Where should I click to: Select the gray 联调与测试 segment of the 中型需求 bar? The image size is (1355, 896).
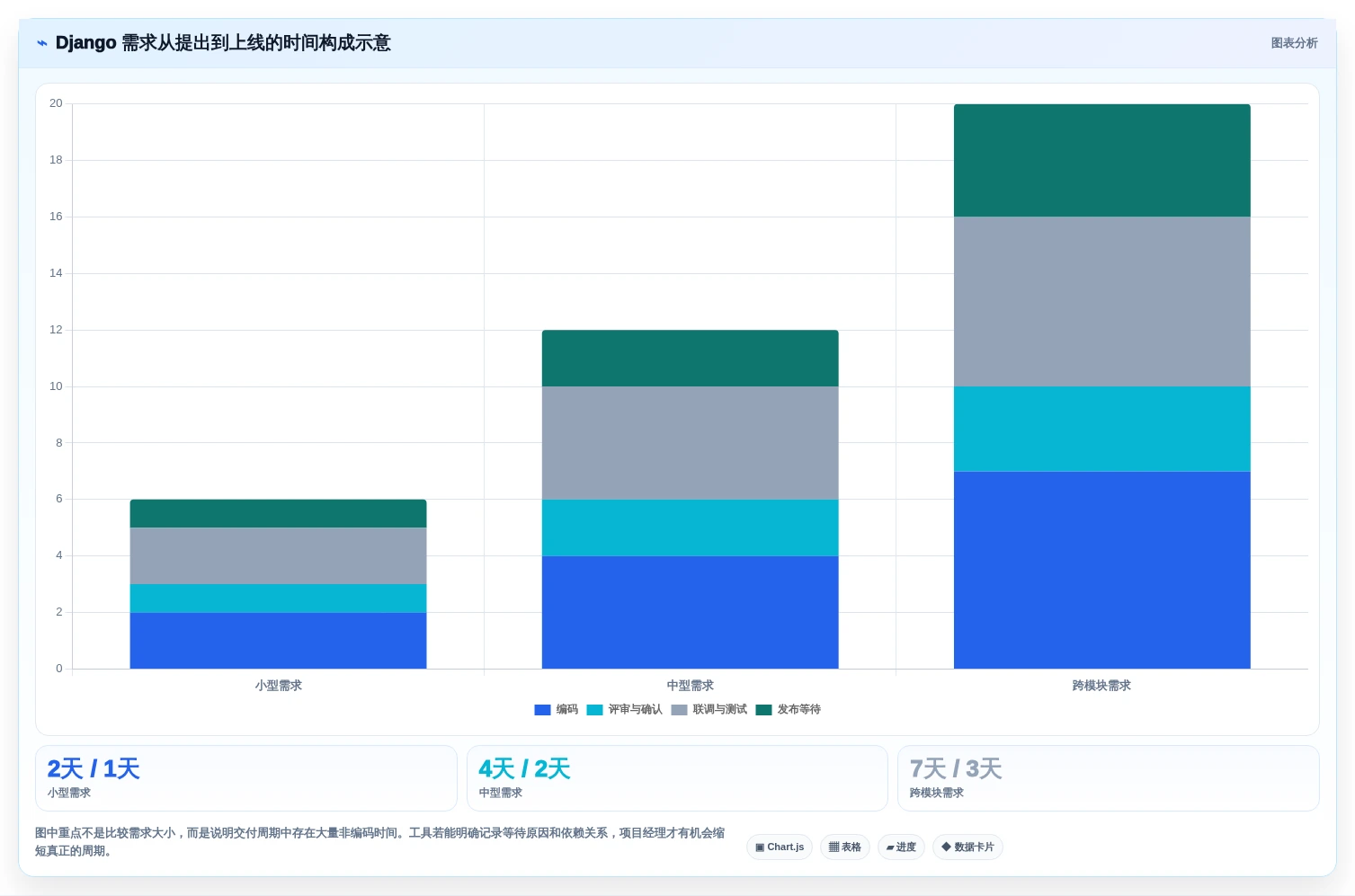(690, 443)
